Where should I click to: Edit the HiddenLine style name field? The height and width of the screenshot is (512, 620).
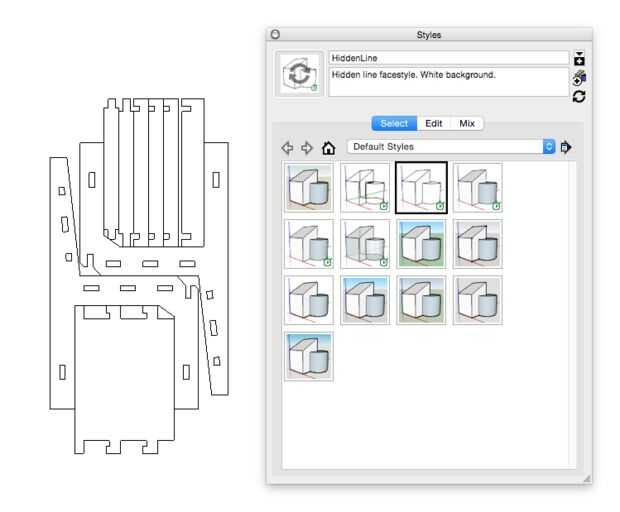tap(448, 58)
